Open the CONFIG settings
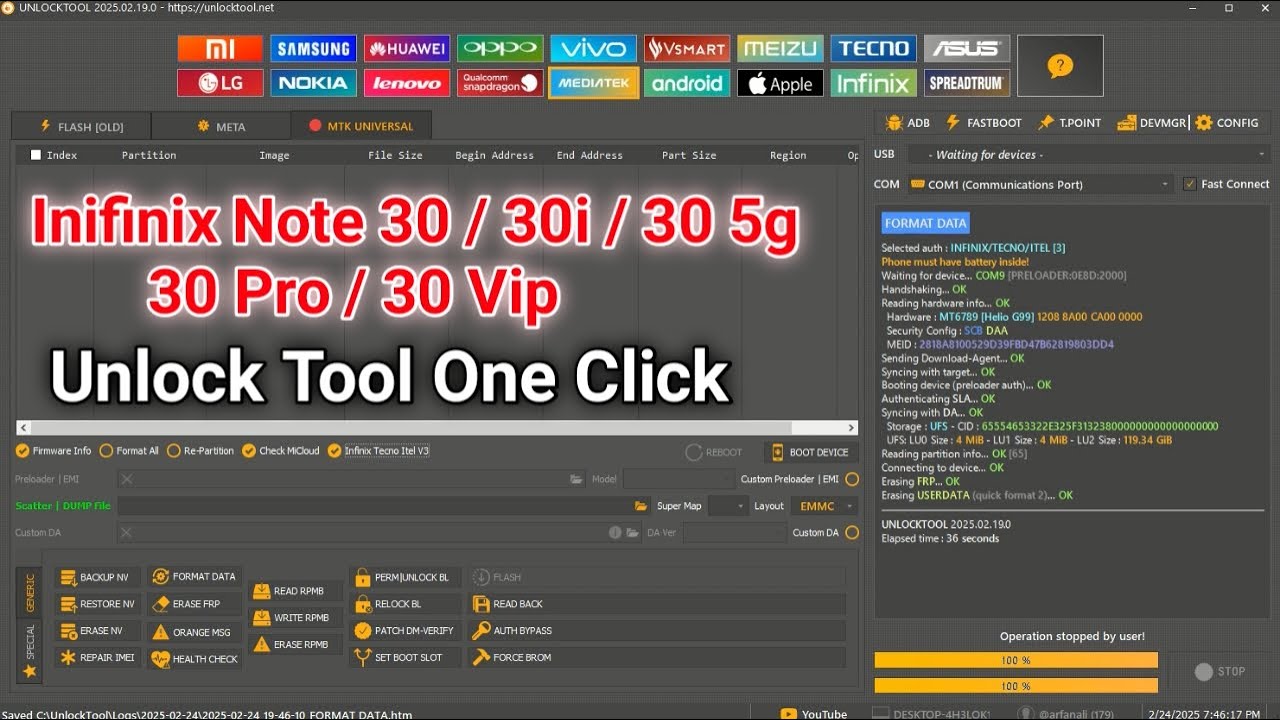Viewport: 1280px width, 720px height. (1227, 123)
